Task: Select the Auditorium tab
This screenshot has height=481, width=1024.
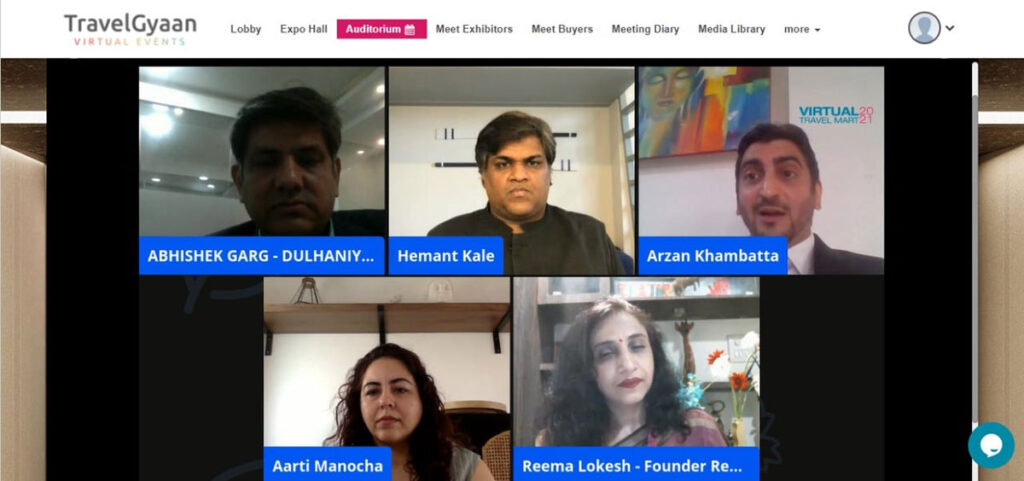Action: (381, 29)
